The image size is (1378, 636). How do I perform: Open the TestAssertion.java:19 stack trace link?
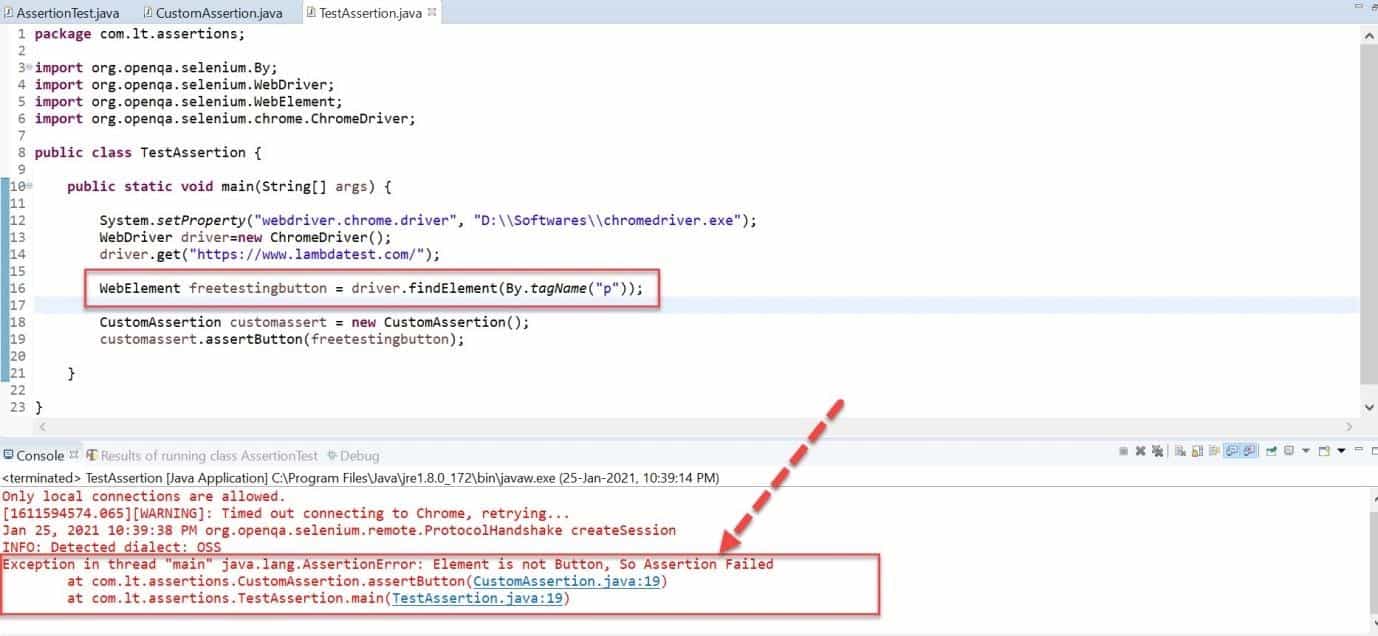[479, 598]
